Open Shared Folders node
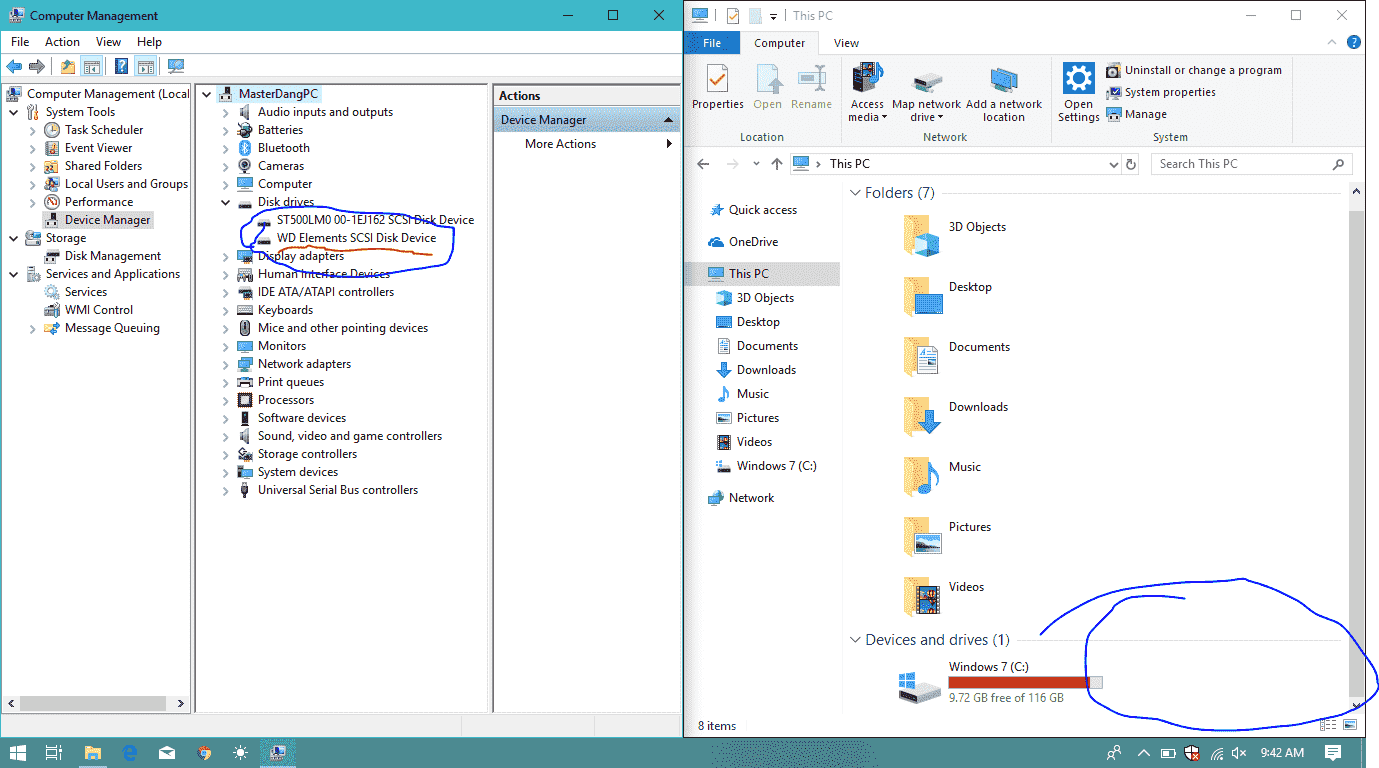The image size is (1379, 768). tap(103, 166)
